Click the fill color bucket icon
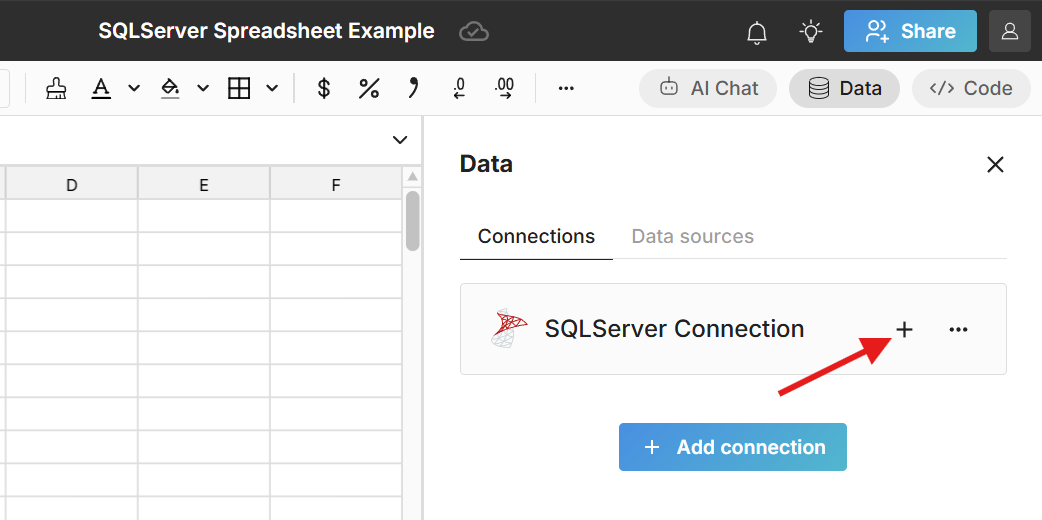The width and height of the screenshot is (1042, 520). click(170, 89)
